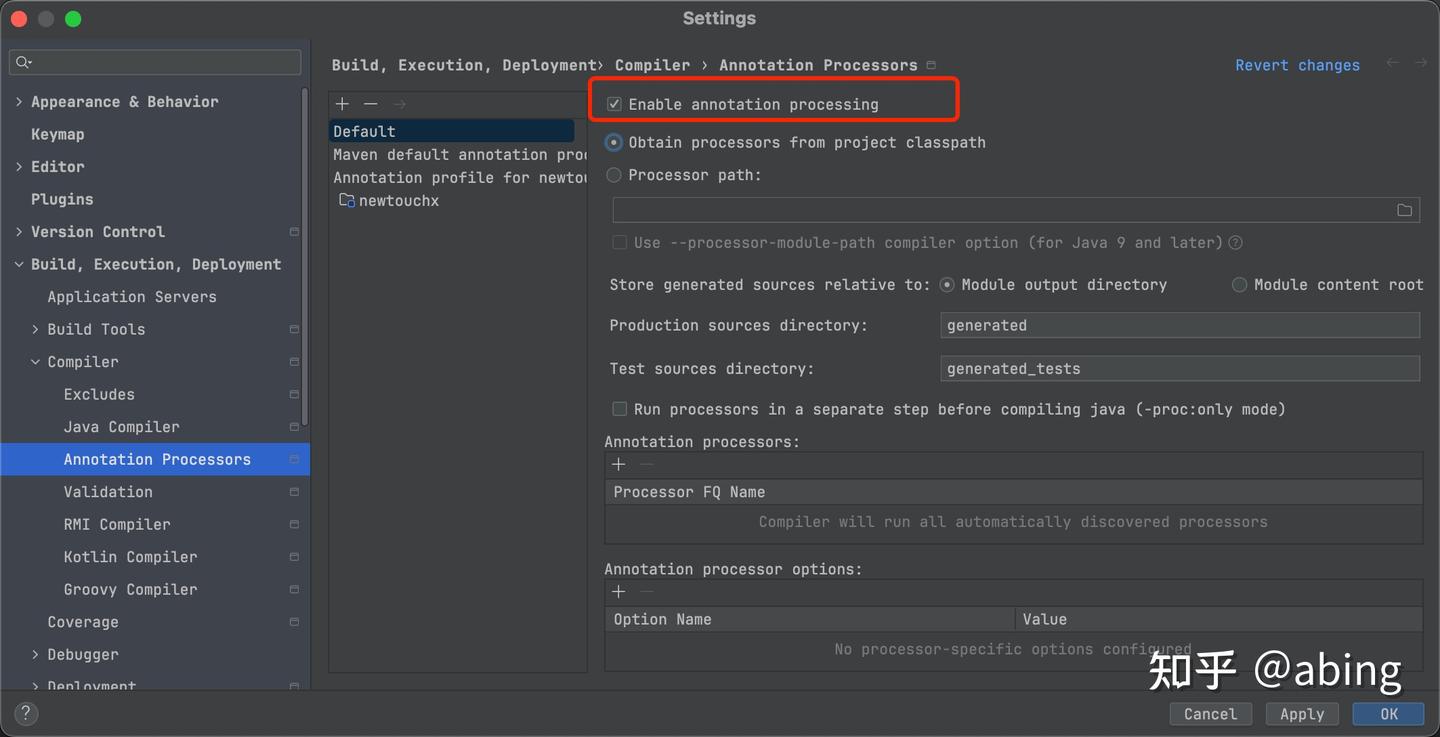Click newtouchx module folder icon
1440x737 pixels.
347,201
